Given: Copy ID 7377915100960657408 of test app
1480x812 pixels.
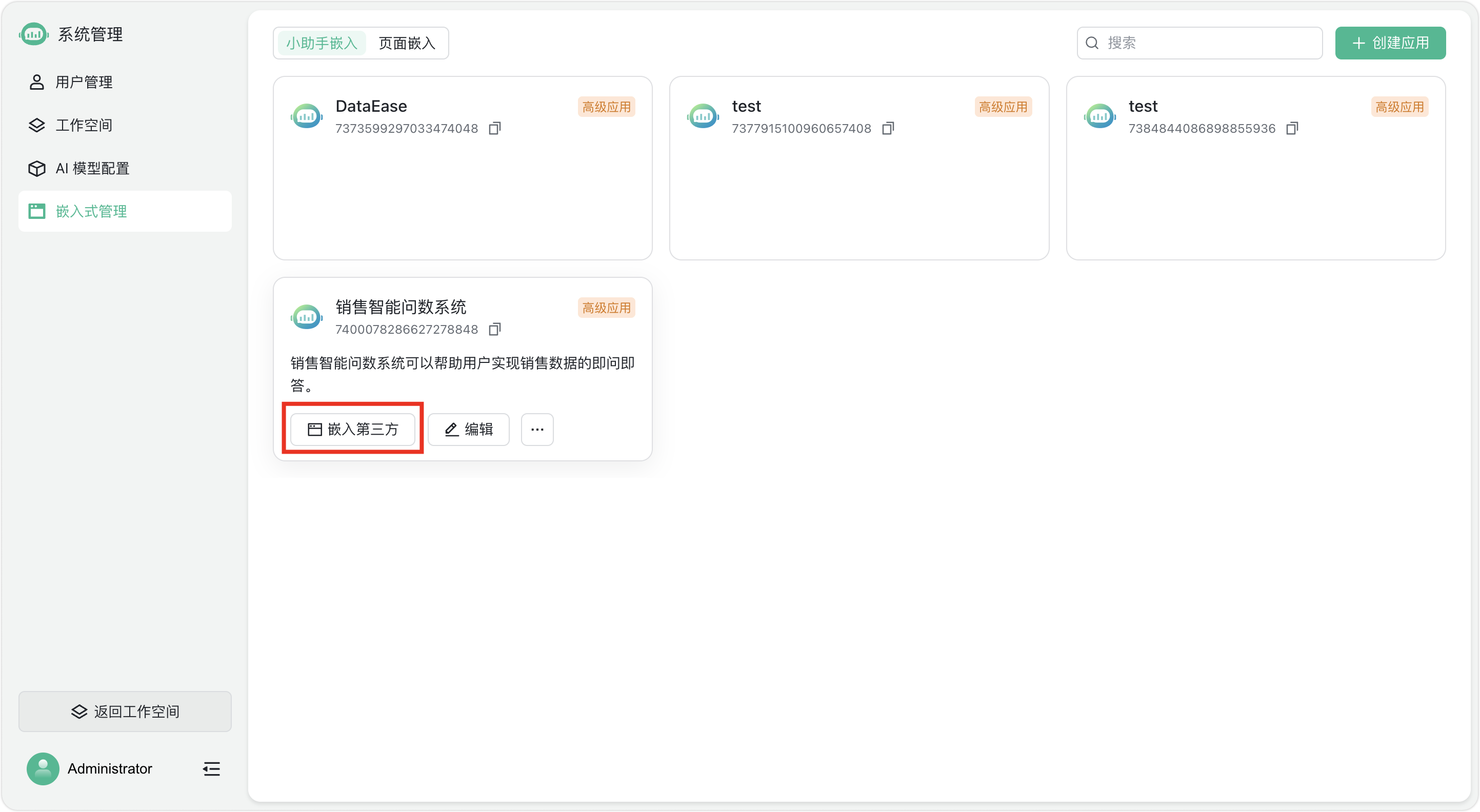Looking at the screenshot, I should click(x=888, y=128).
